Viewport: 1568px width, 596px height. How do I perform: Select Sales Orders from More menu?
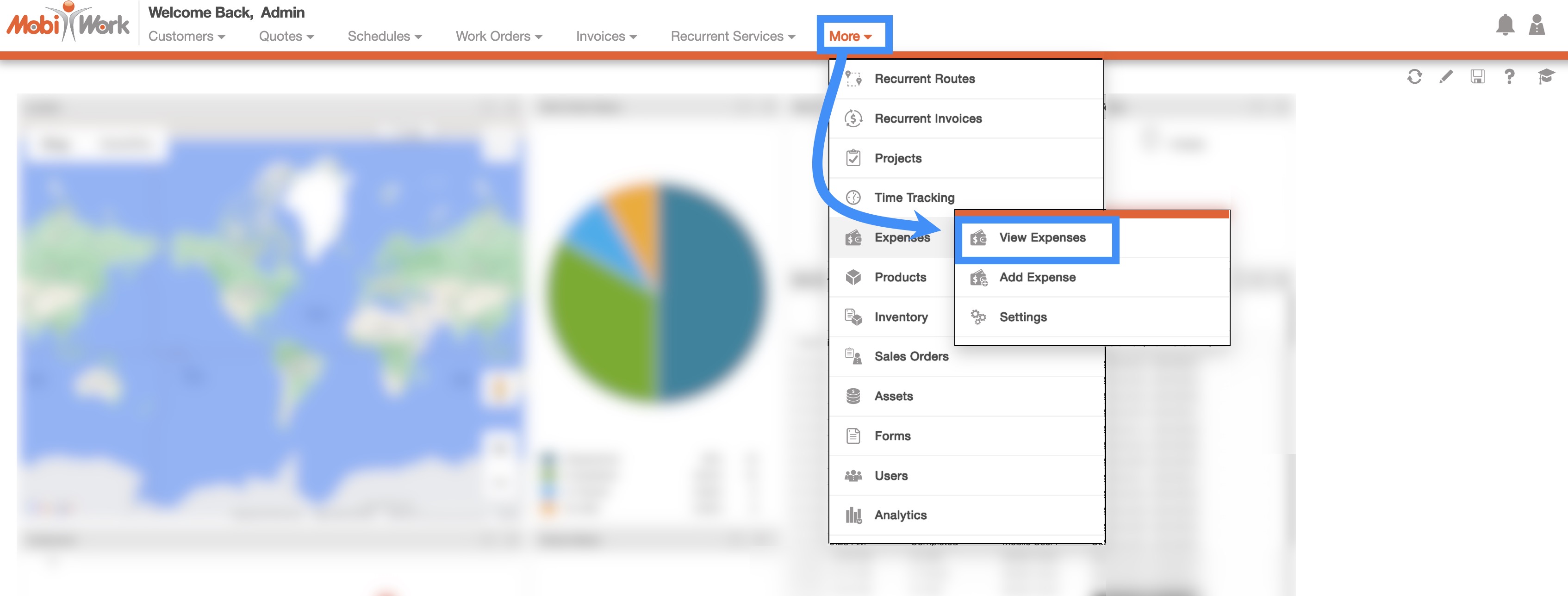click(911, 357)
